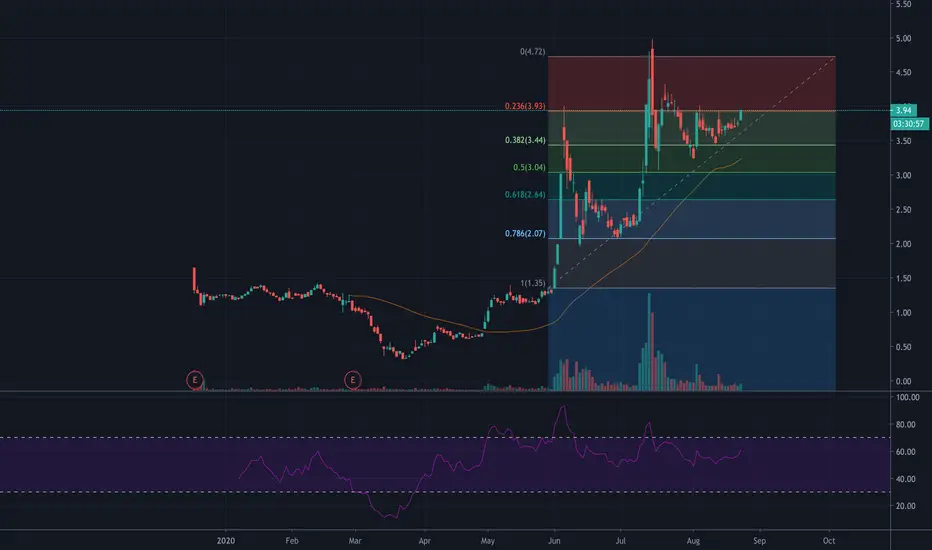Select the Fibonacci 1(1.35) level label

(x=533, y=284)
